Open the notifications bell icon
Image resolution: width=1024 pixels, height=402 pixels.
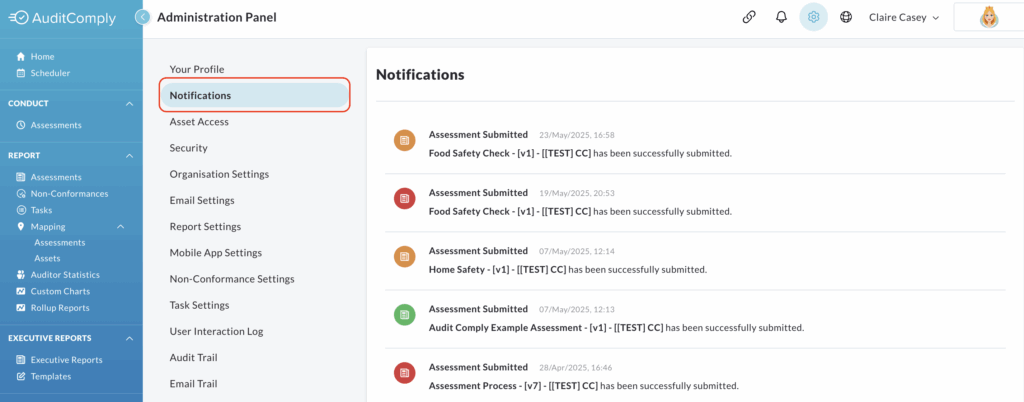(x=781, y=18)
